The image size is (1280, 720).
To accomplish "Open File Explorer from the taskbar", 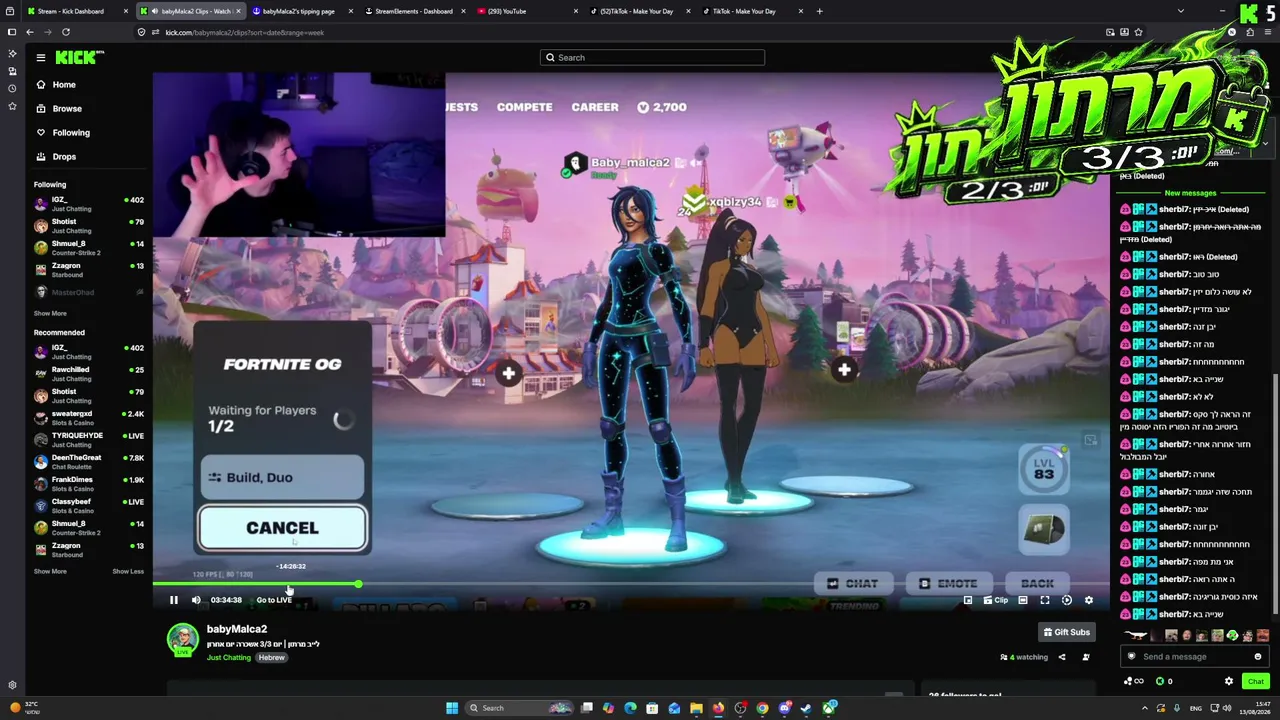I will 696,708.
